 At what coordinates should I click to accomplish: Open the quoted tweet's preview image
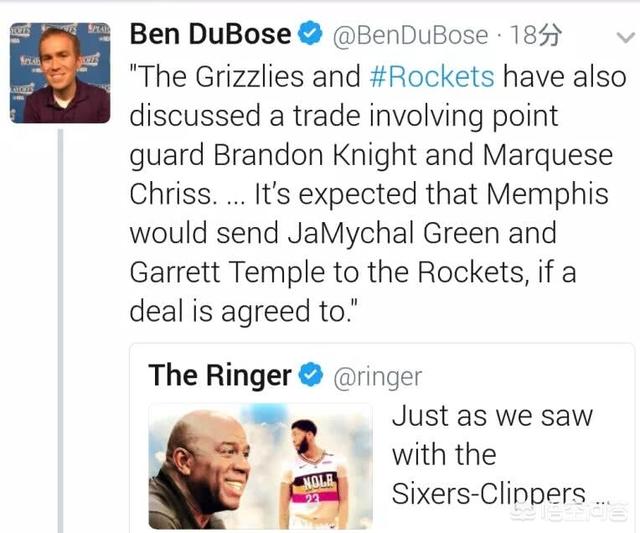point(260,466)
